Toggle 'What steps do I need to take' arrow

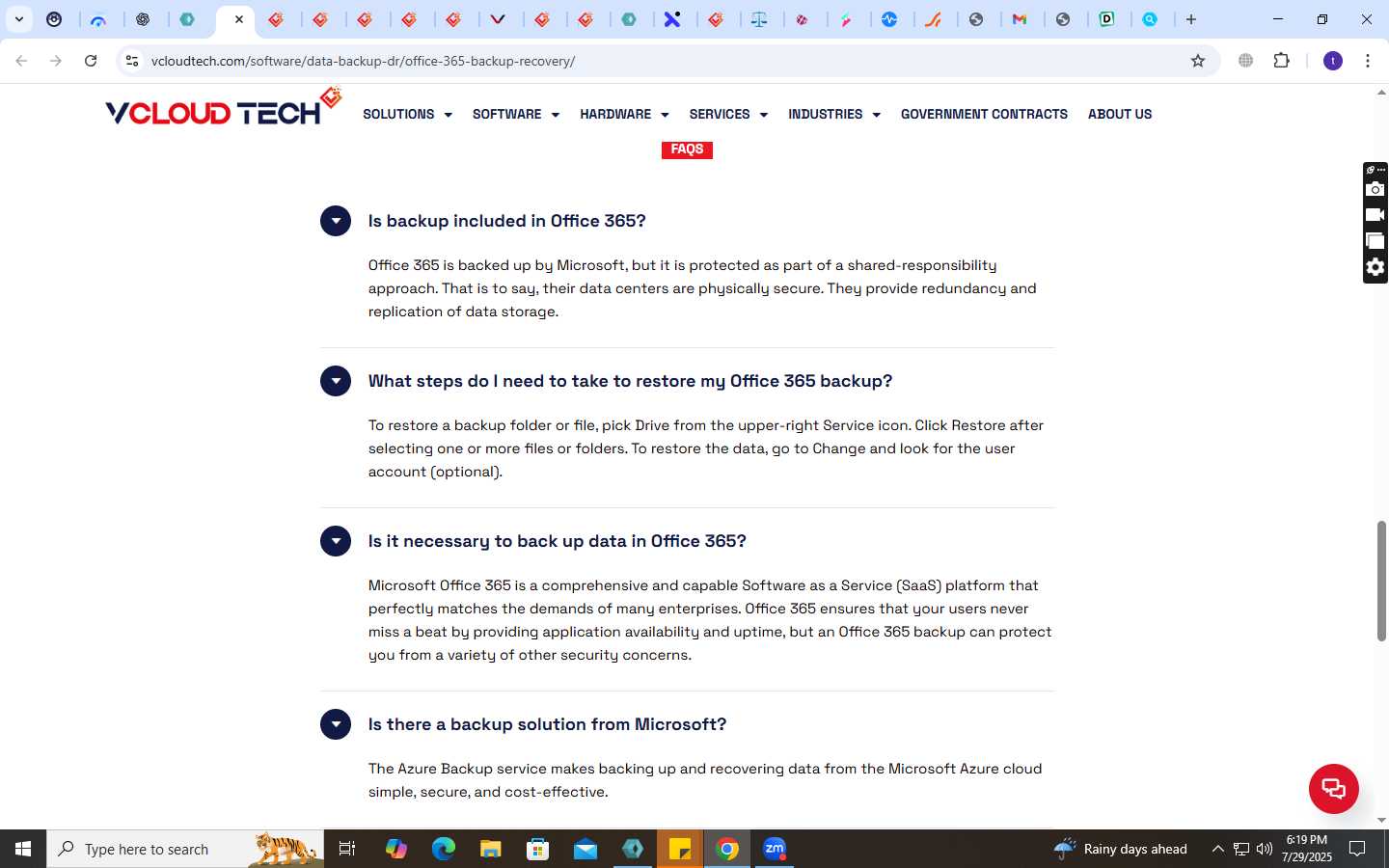[x=336, y=381]
